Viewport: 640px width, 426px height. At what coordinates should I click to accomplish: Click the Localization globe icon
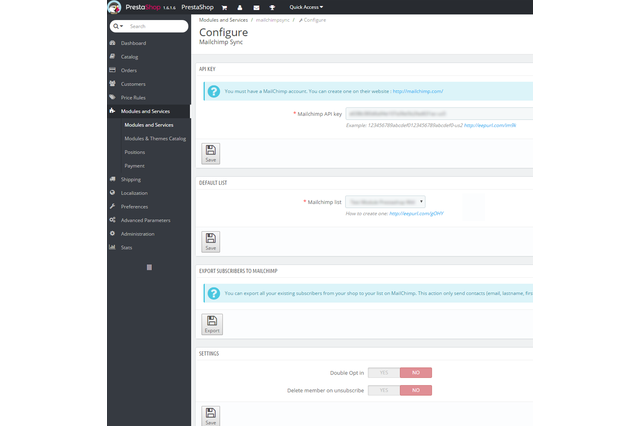click(112, 193)
